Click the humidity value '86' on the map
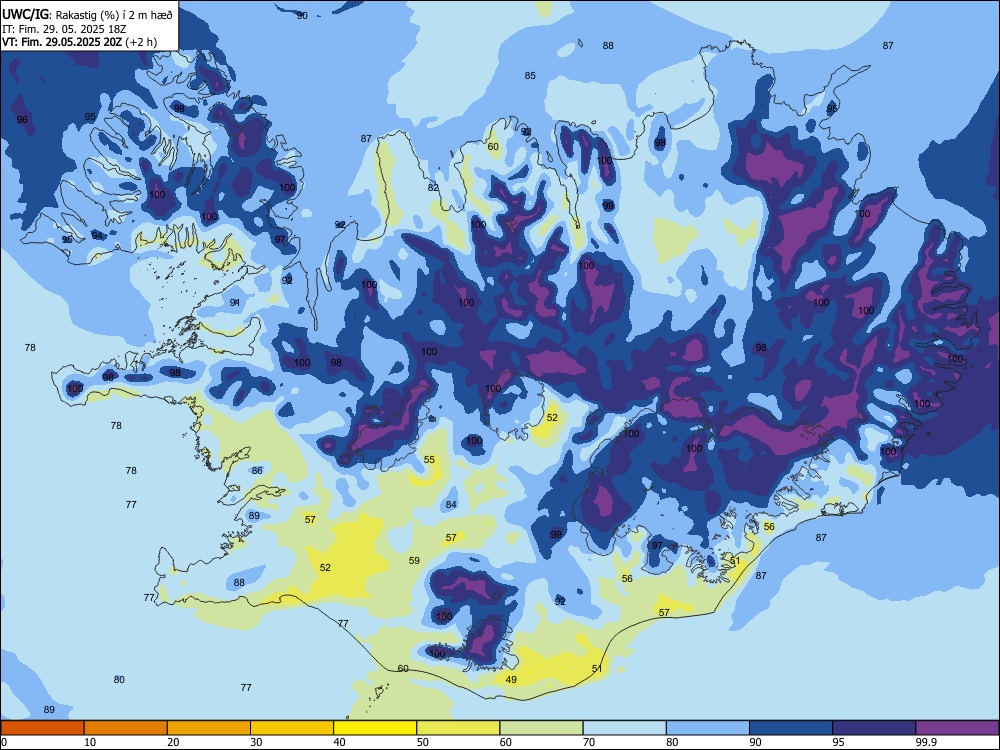This screenshot has height=750, width=1000. coord(257,471)
